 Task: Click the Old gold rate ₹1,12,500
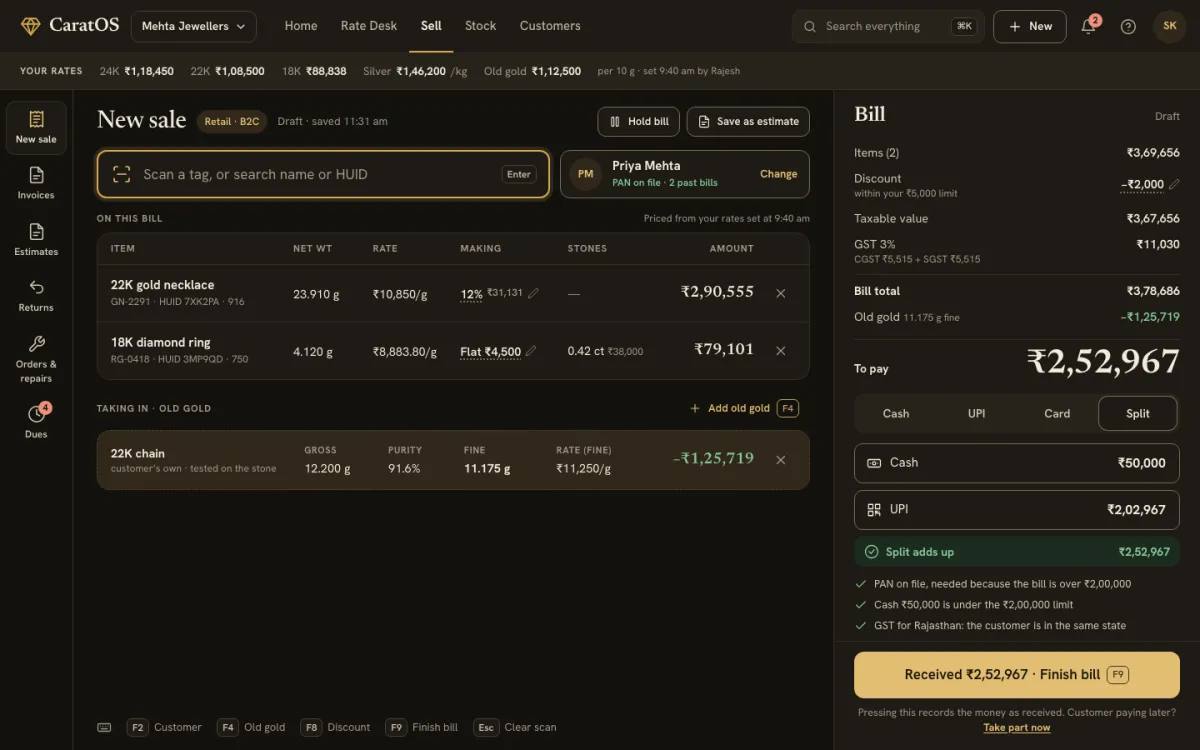tap(532, 71)
